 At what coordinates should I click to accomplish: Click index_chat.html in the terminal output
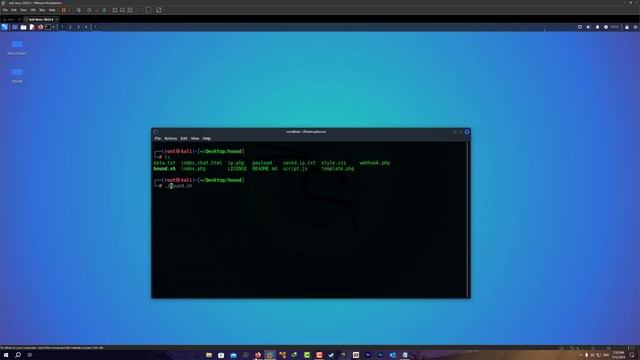click(x=202, y=163)
